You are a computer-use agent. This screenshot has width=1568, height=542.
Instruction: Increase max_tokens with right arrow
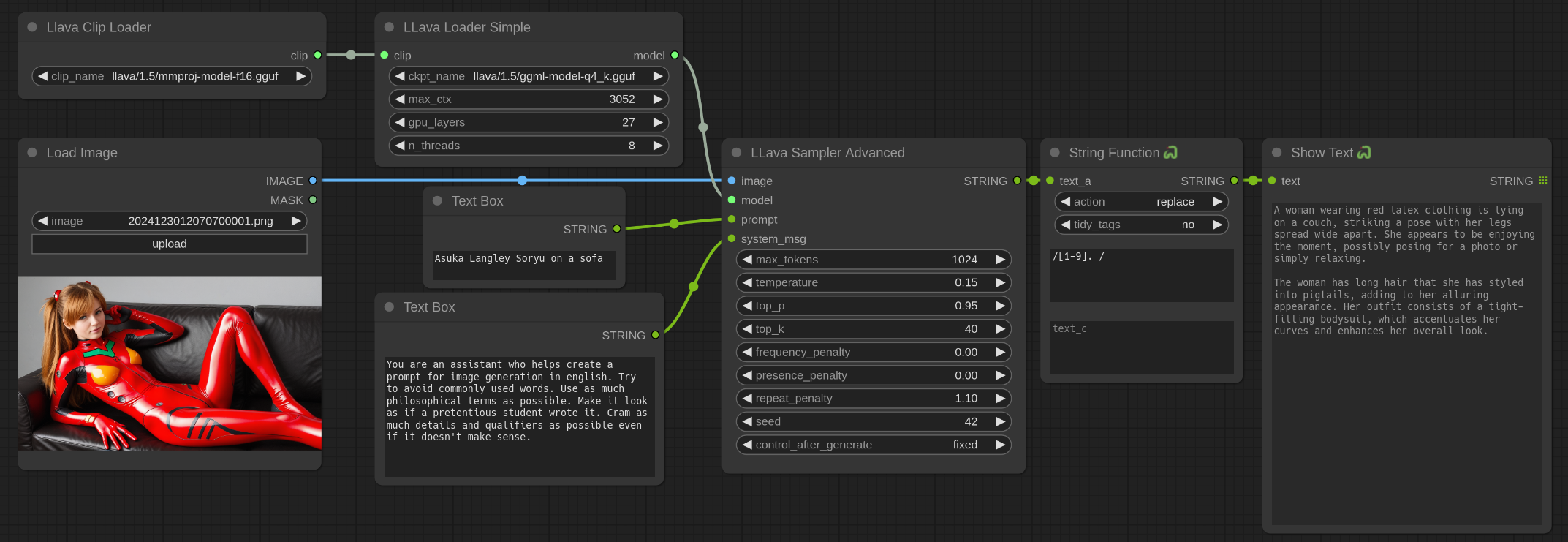[1000, 260]
